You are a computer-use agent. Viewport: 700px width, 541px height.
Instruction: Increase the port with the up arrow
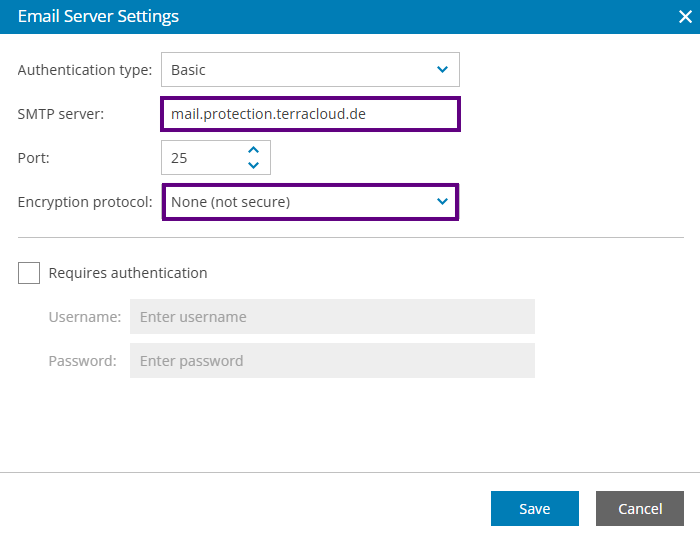pyautogui.click(x=254, y=150)
